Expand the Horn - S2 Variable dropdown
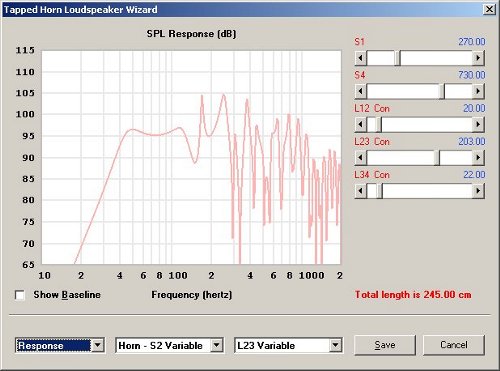The height and width of the screenshot is (371, 500). click(x=217, y=345)
